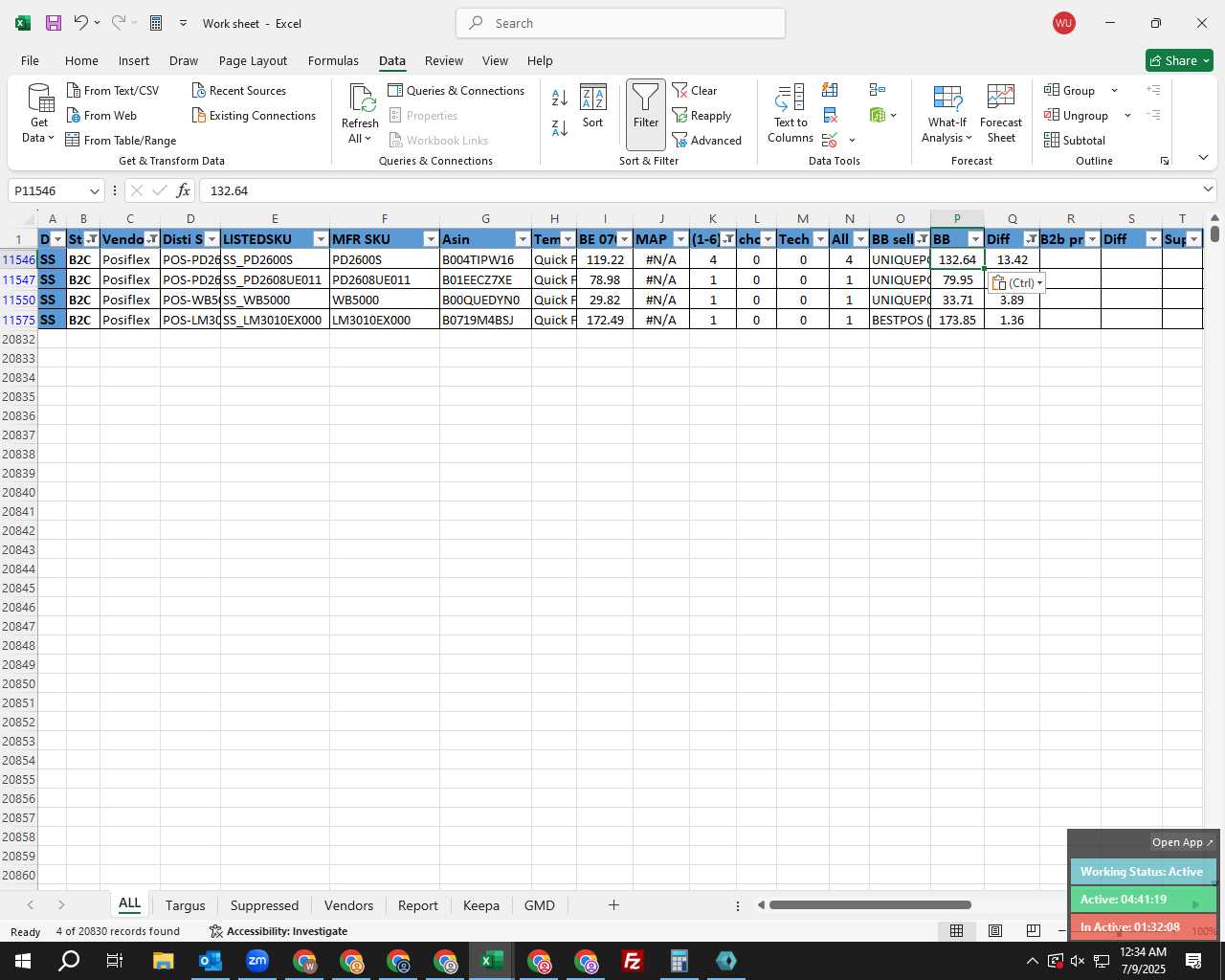Open filter dropdown for MFR SKU column
The image size is (1225, 980).
coord(431,239)
